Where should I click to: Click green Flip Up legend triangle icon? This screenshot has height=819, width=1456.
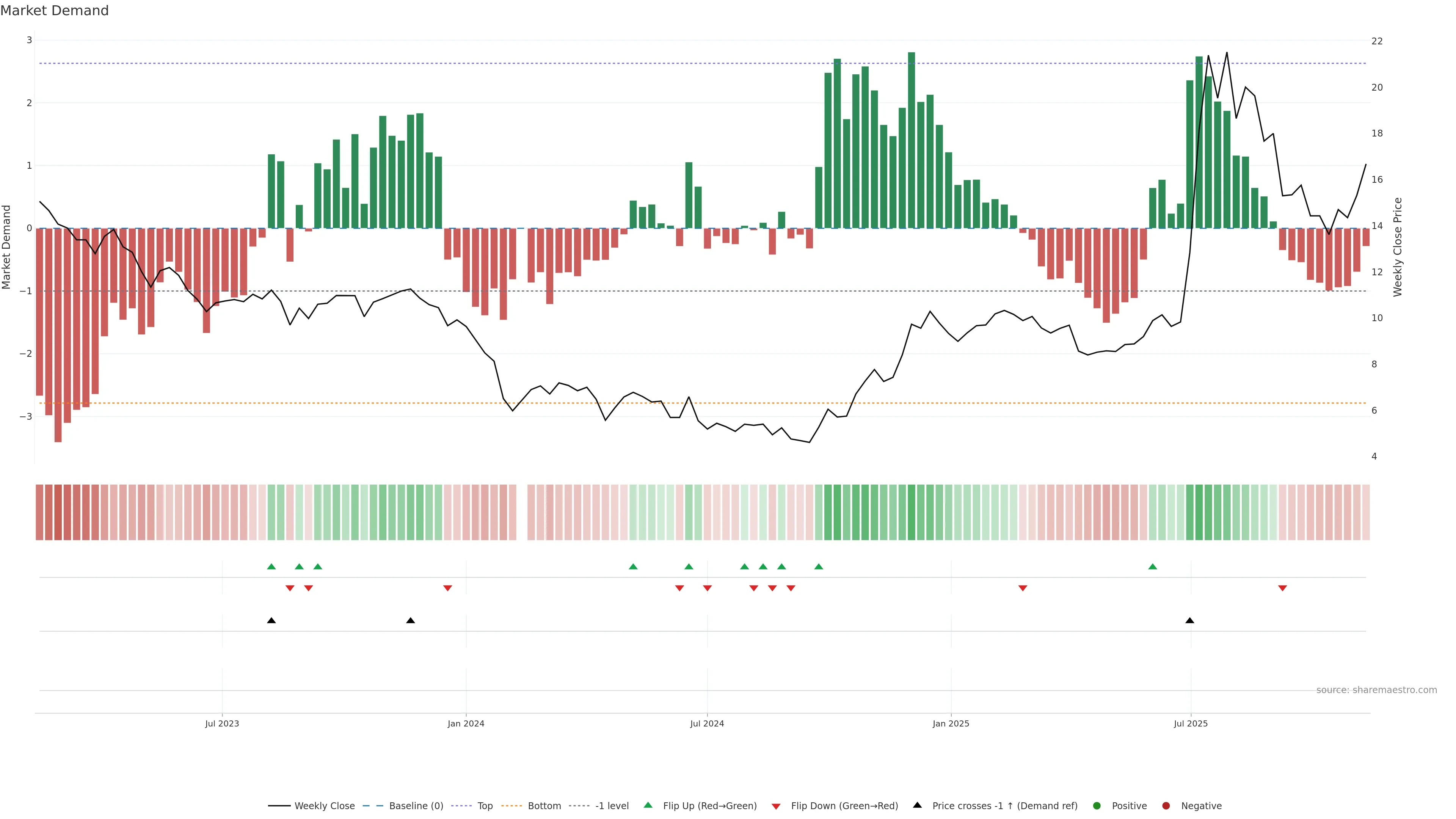[x=648, y=805]
